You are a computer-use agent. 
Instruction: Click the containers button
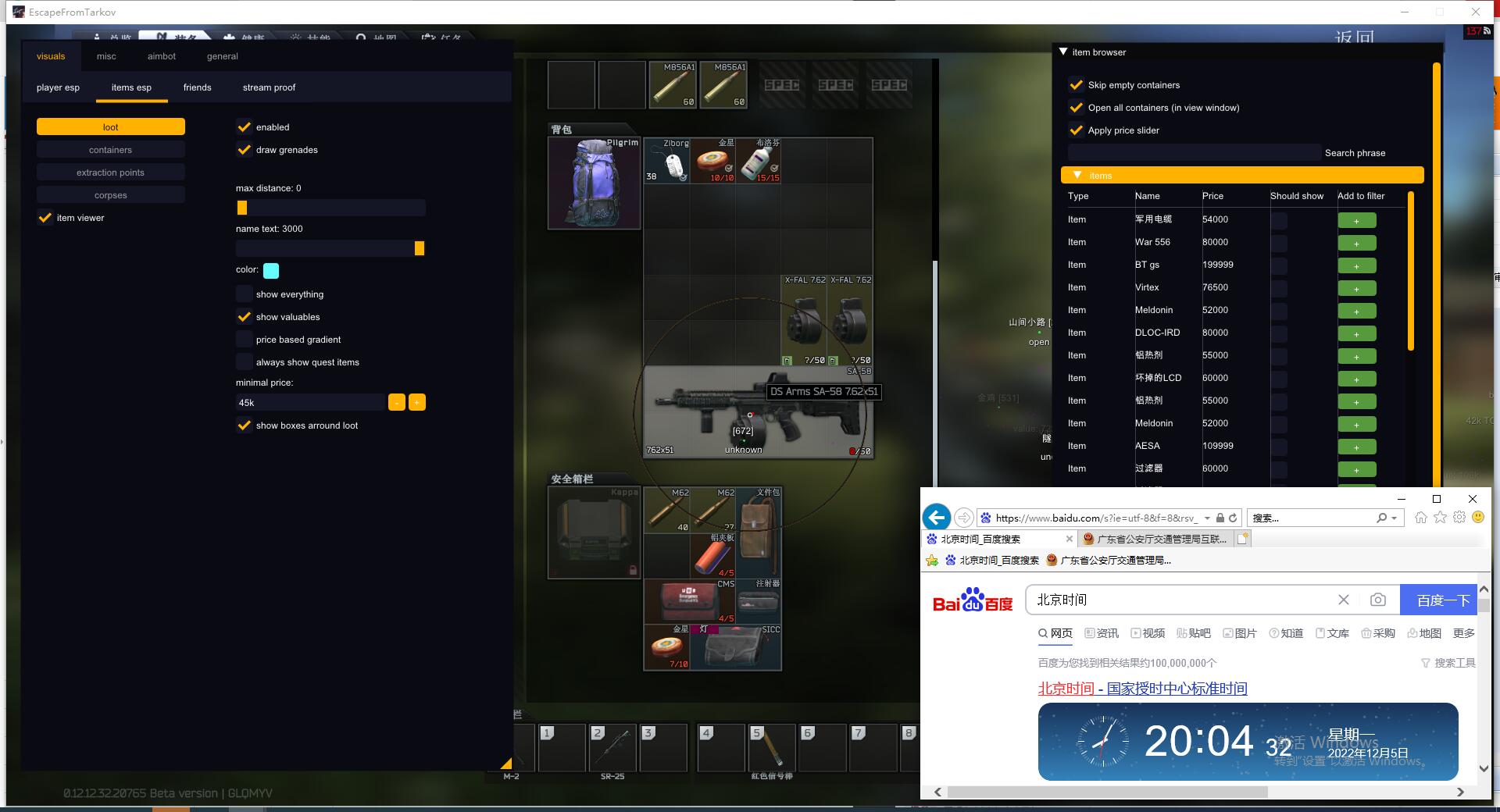(110, 150)
